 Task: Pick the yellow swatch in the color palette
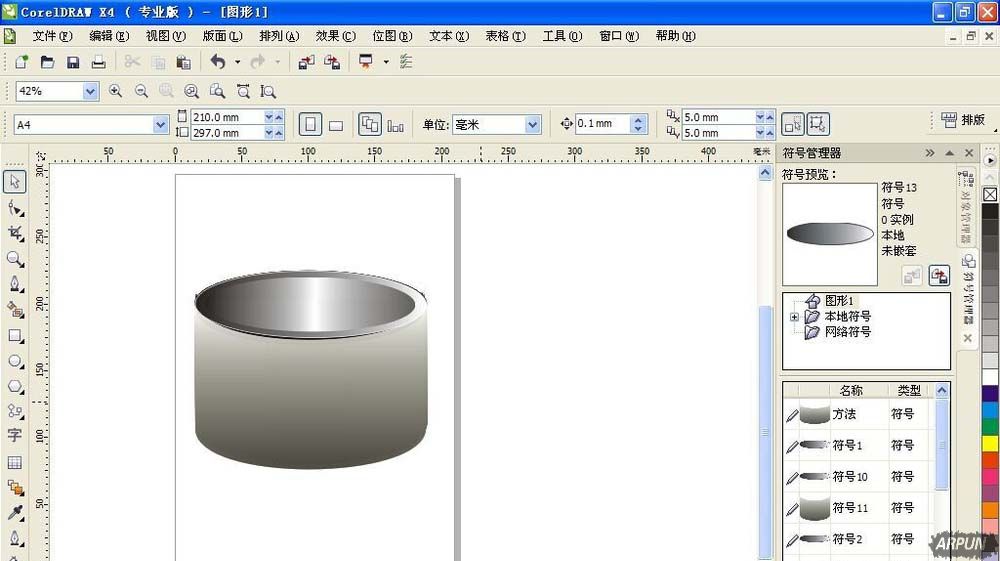(x=990, y=443)
